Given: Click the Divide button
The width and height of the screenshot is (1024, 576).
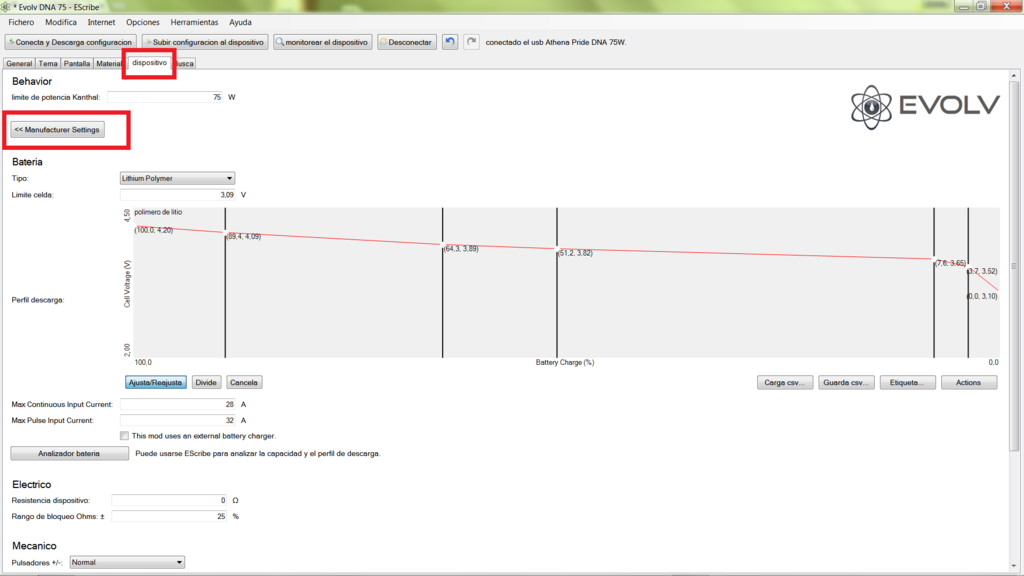Looking at the screenshot, I should [x=206, y=383].
